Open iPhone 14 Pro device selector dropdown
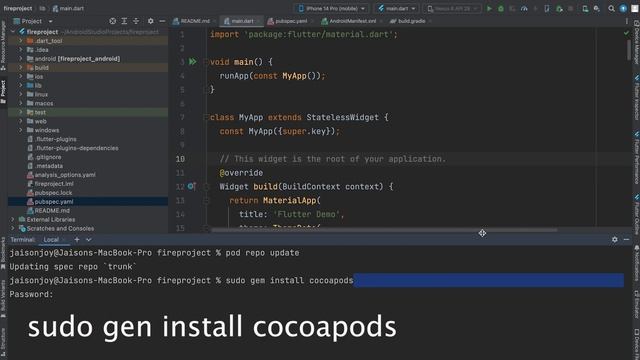Image resolution: width=640 pixels, height=360 pixels. coord(332,9)
